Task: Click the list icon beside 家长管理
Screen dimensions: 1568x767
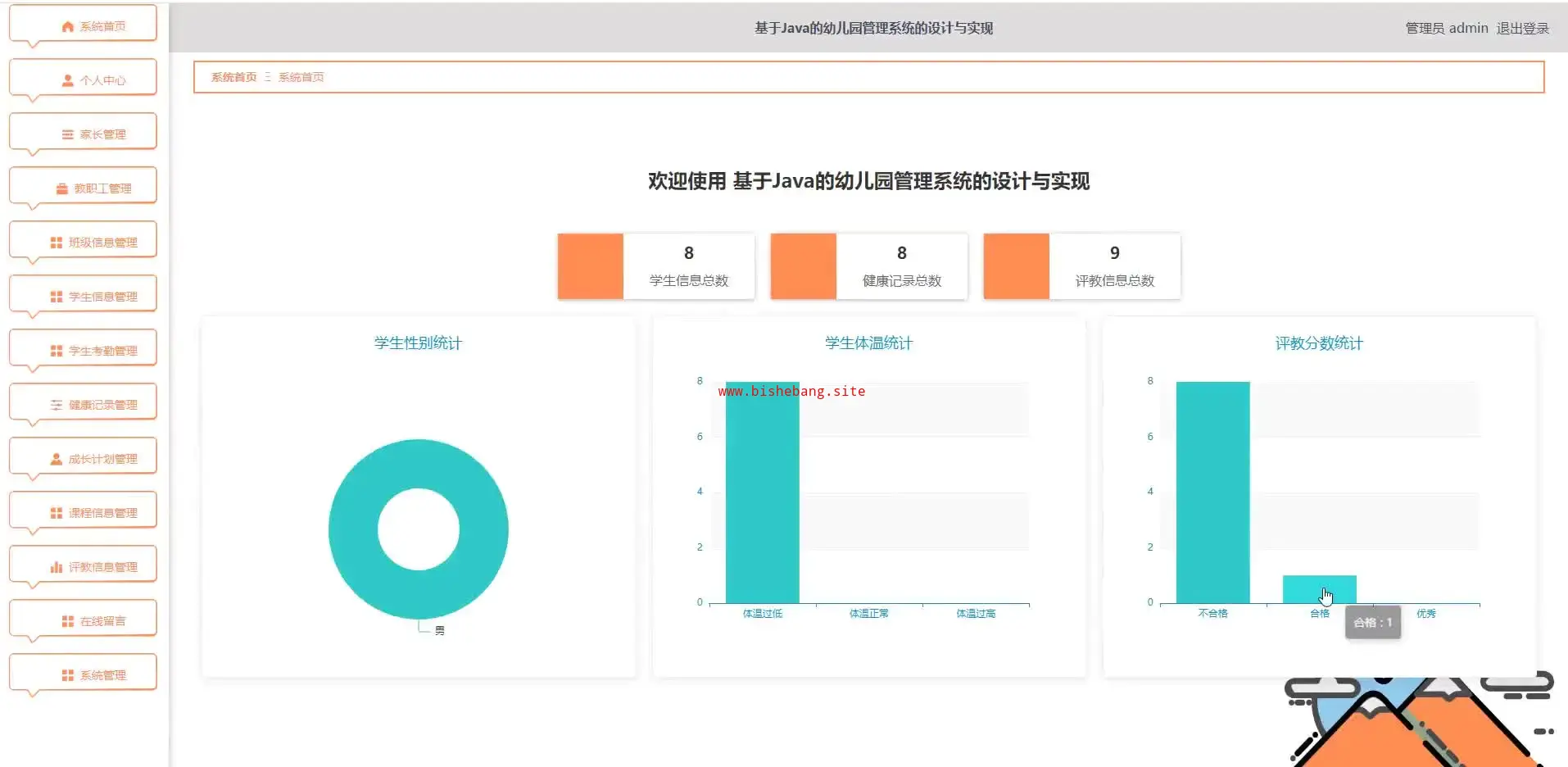Action: (68, 135)
